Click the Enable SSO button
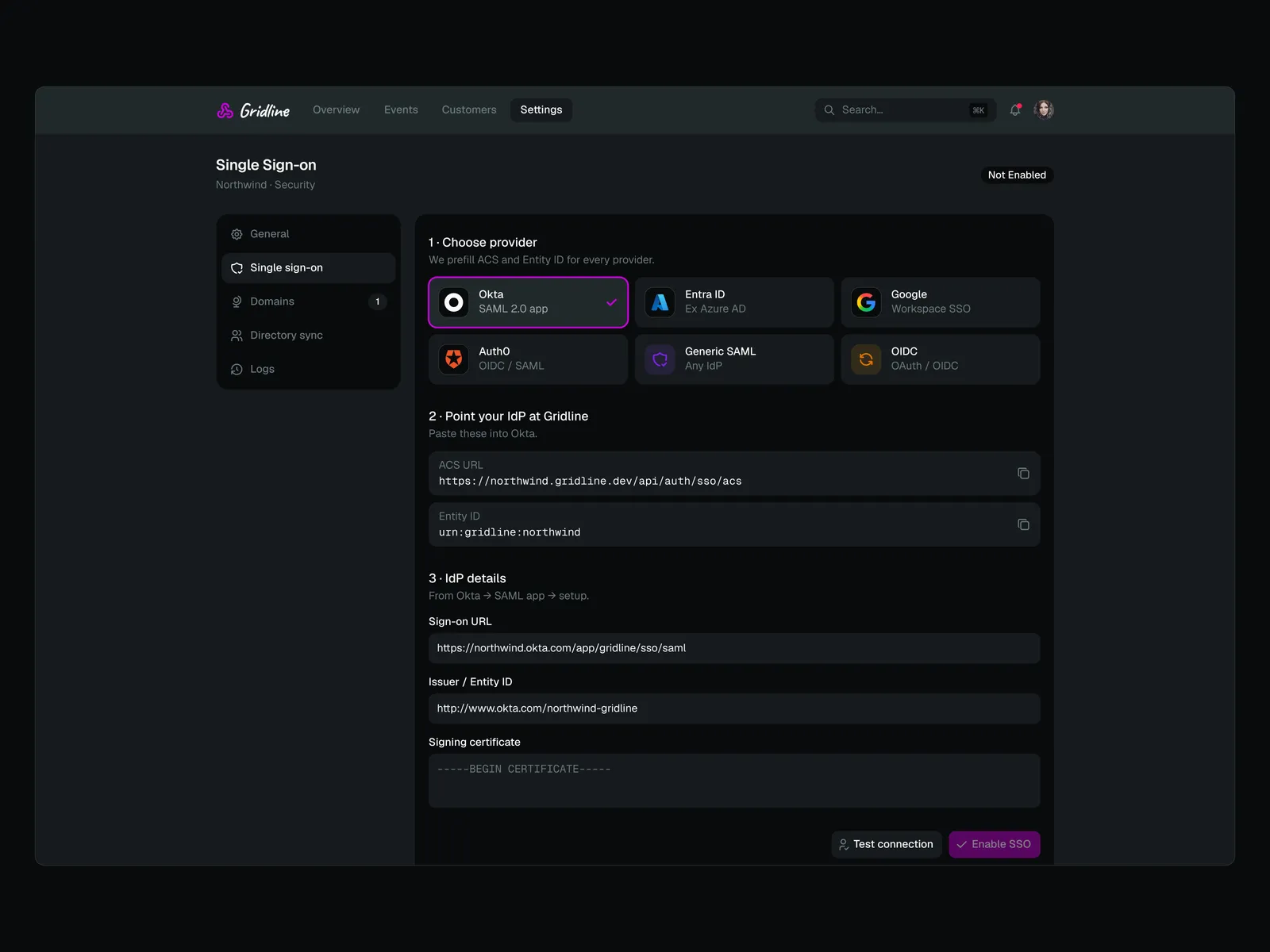Screen dimensions: 1270x952 995,845
